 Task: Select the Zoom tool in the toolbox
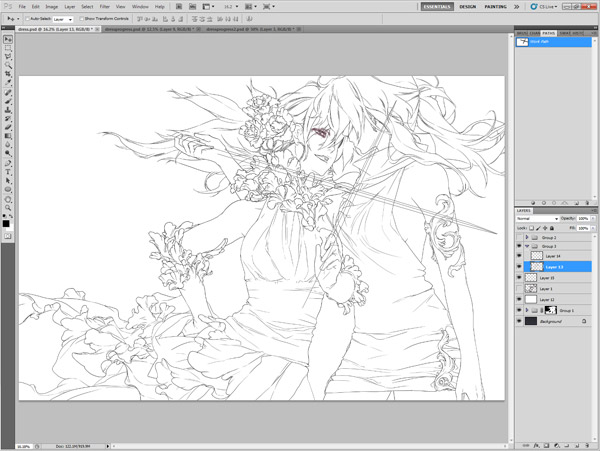(8, 208)
